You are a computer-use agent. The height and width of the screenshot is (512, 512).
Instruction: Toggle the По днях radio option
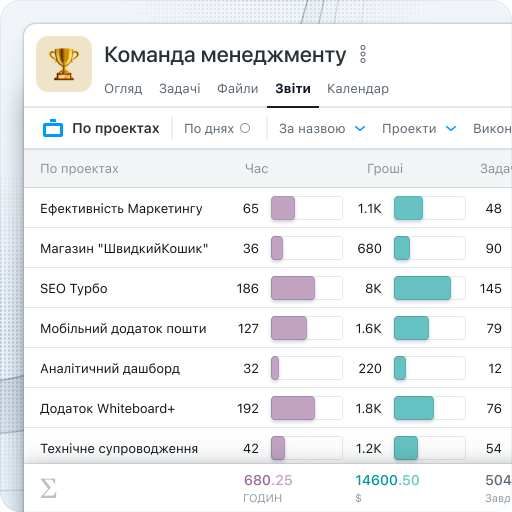tap(245, 128)
